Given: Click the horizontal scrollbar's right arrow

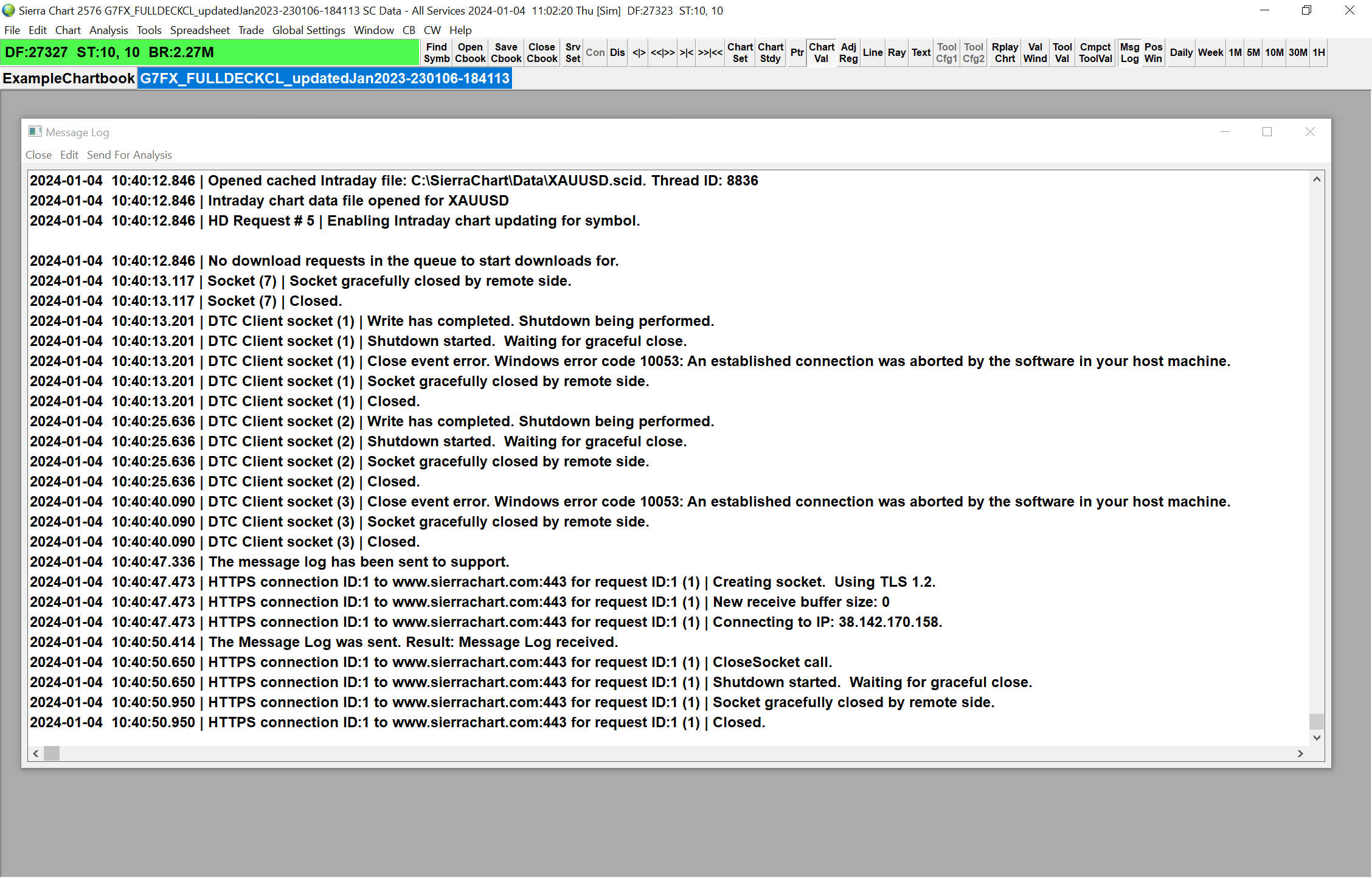Looking at the screenshot, I should 1300,753.
